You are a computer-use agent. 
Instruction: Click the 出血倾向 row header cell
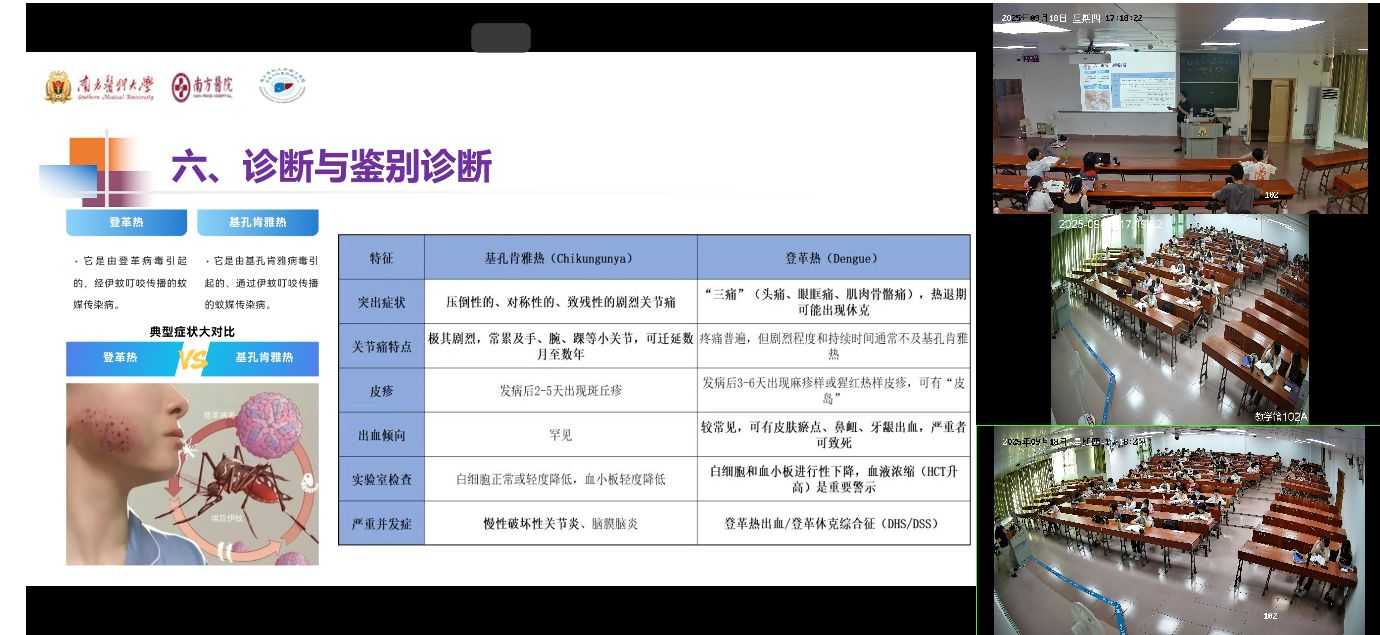point(381,435)
